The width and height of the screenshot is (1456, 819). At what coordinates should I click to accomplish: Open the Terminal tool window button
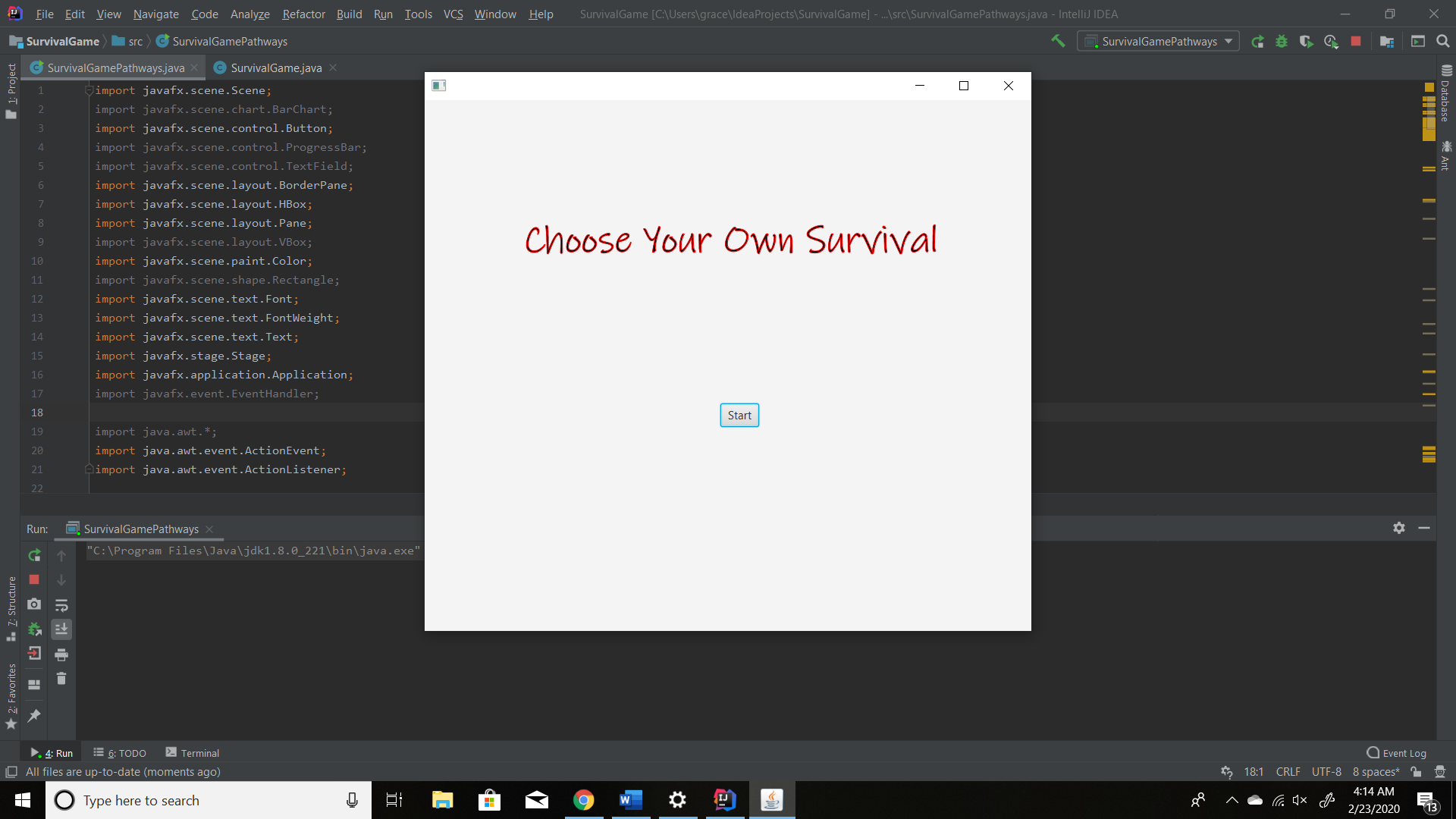pos(193,753)
